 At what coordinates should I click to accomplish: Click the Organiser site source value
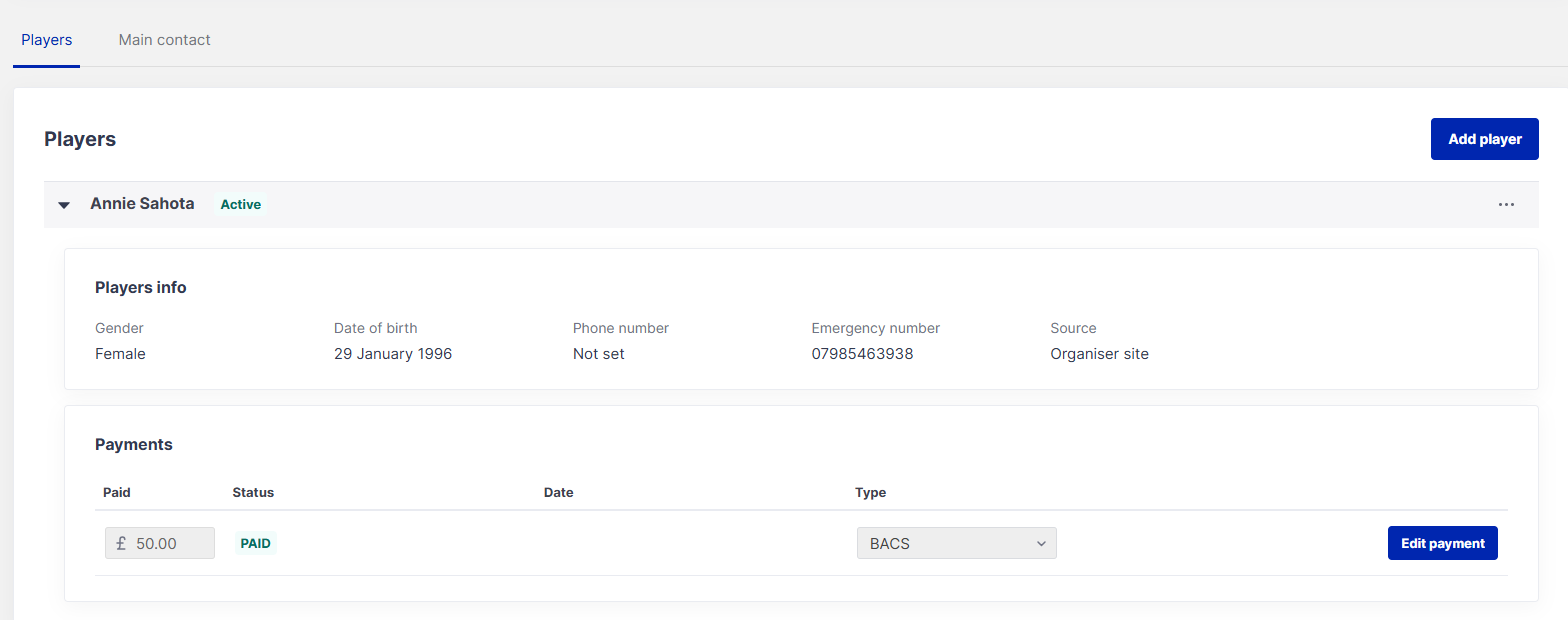tap(1099, 354)
